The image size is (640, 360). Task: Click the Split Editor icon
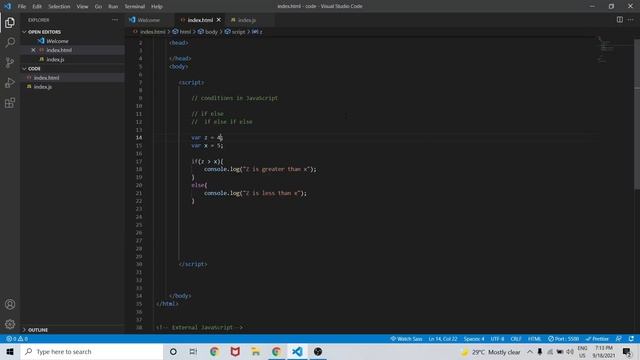(620, 20)
